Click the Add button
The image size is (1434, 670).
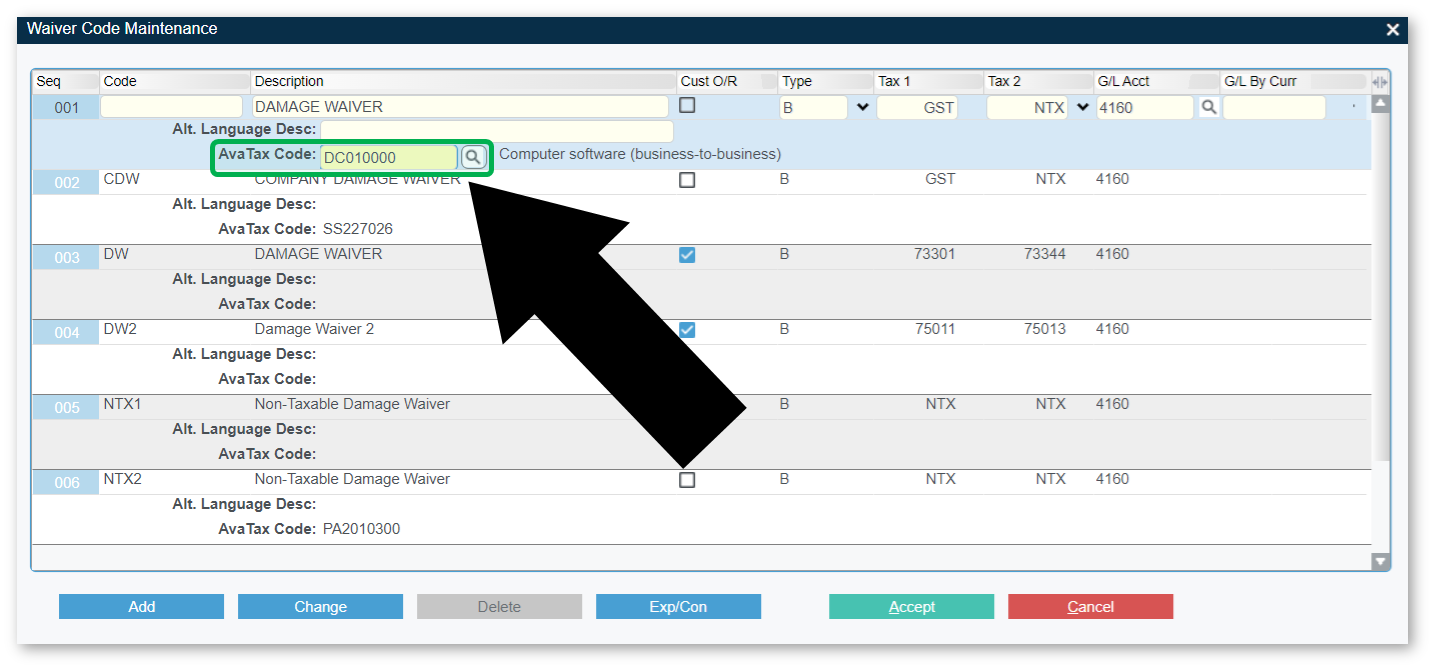(142, 607)
